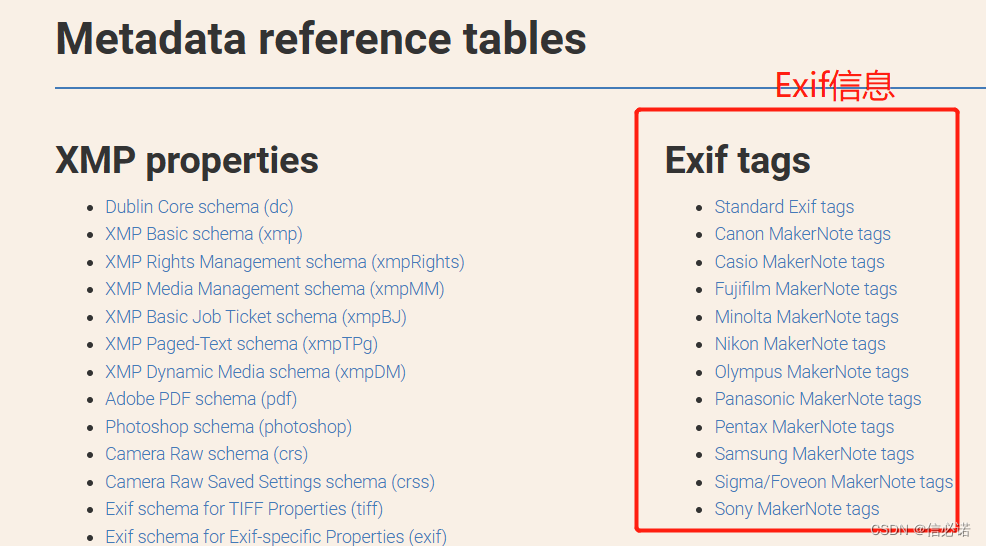Open XMP Basic schema (xmp) link
986x546 pixels.
tap(204, 234)
